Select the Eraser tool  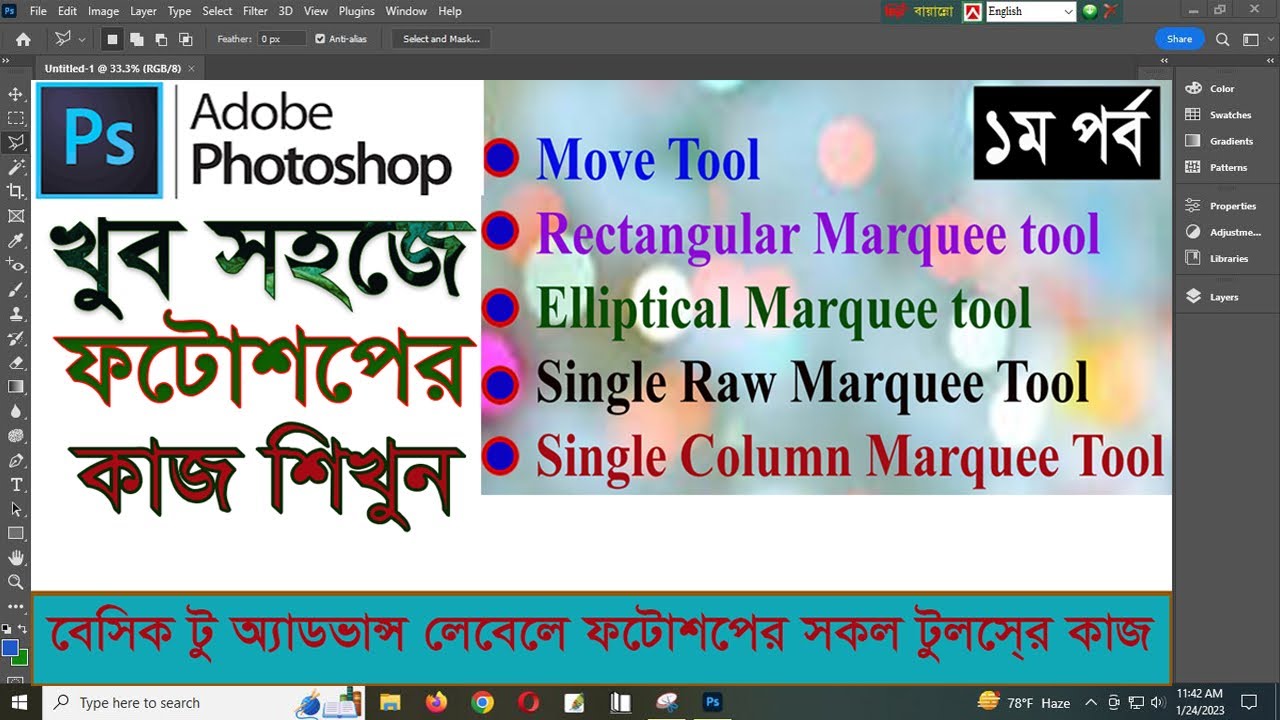(16, 362)
